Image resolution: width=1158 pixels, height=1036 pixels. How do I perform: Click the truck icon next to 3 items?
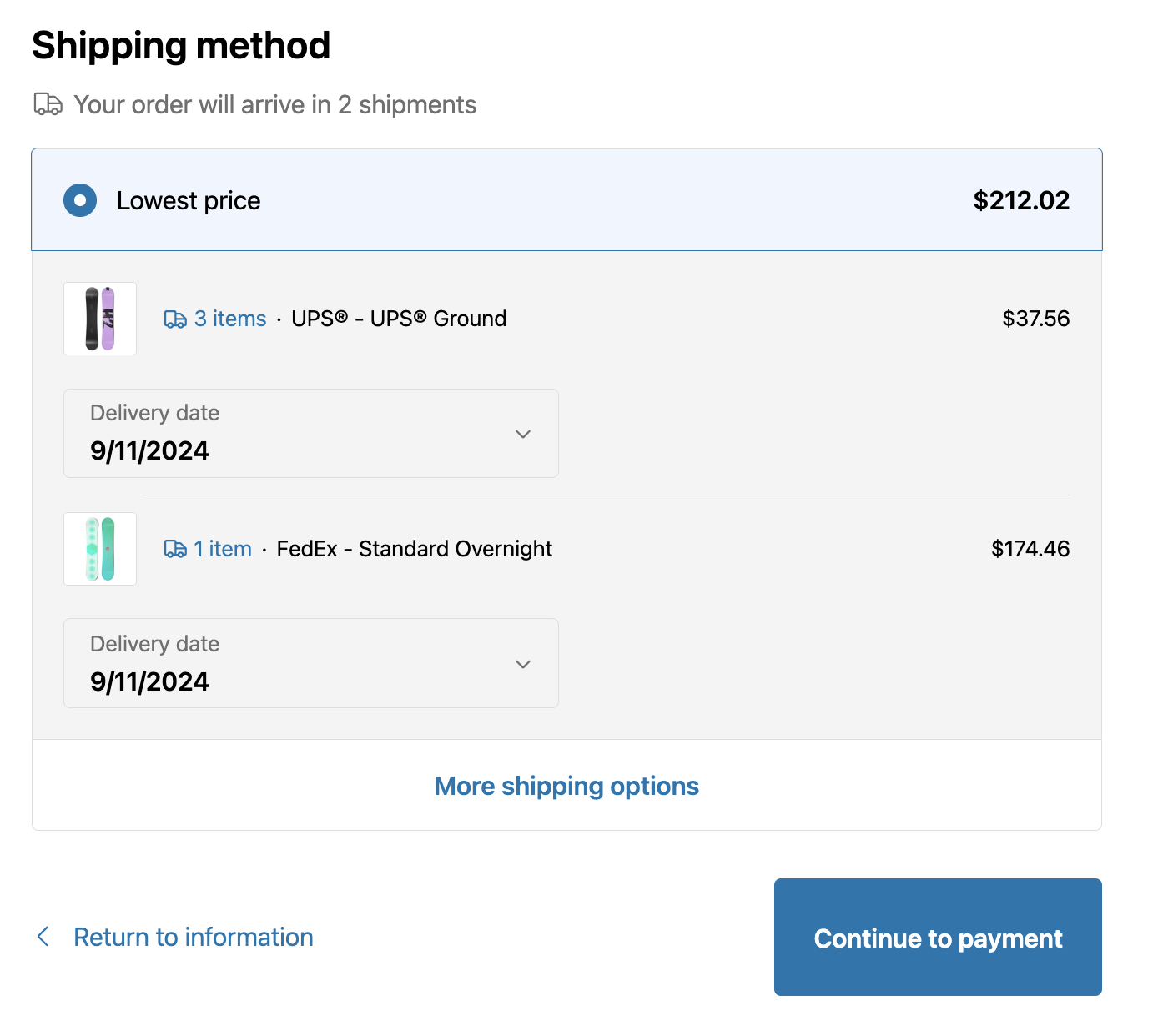(175, 319)
